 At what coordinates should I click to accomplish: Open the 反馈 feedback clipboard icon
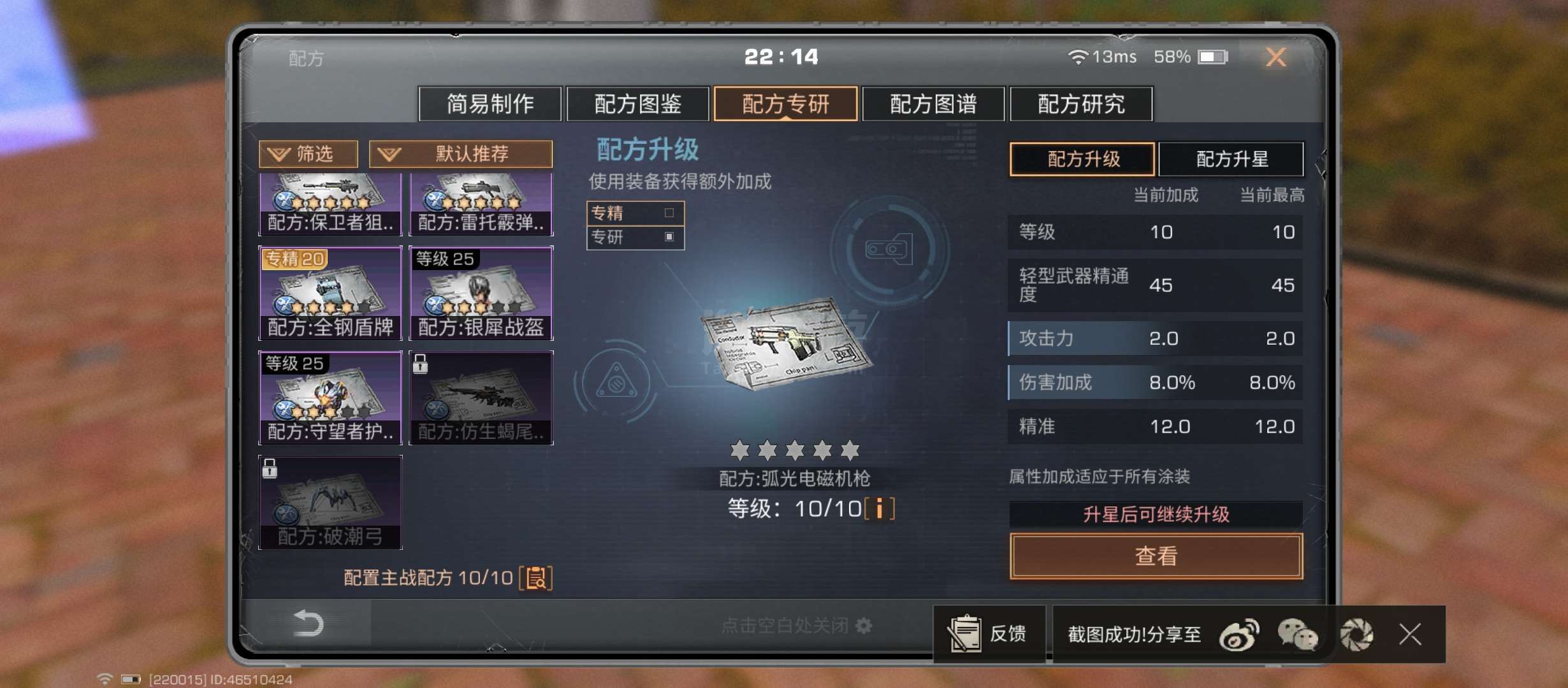click(964, 633)
